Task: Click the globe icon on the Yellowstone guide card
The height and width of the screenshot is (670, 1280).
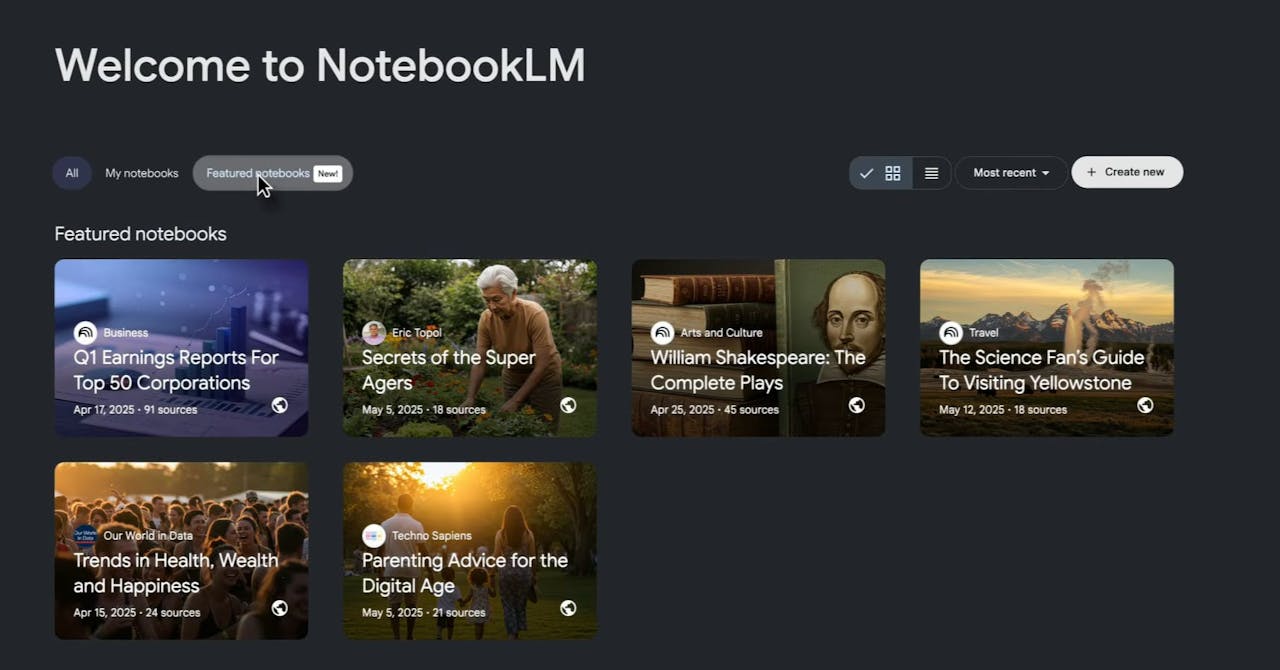Action: [1145, 405]
